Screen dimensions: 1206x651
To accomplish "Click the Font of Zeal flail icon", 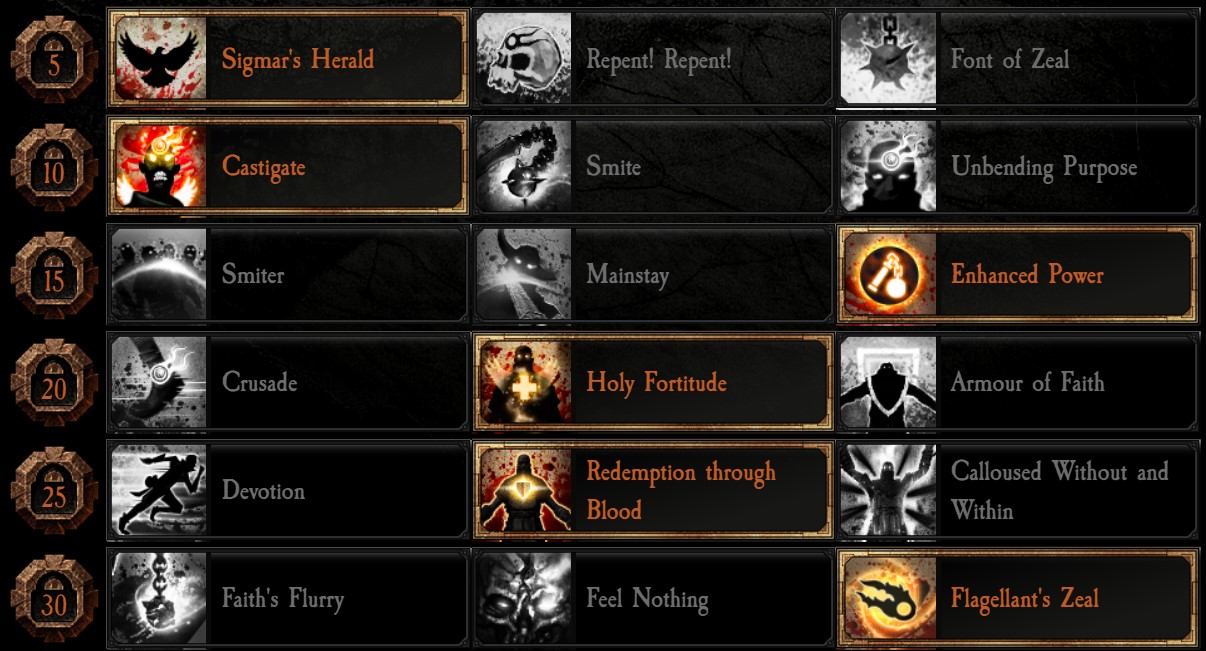I will [x=888, y=58].
